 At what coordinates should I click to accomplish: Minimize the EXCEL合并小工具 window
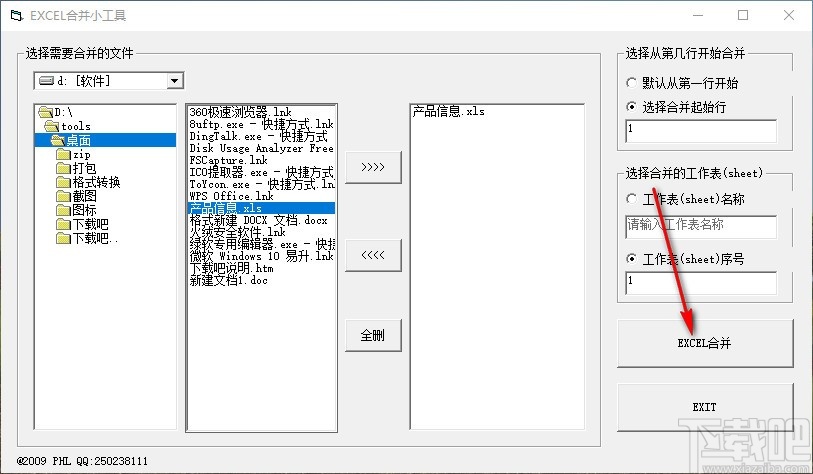tap(698, 15)
